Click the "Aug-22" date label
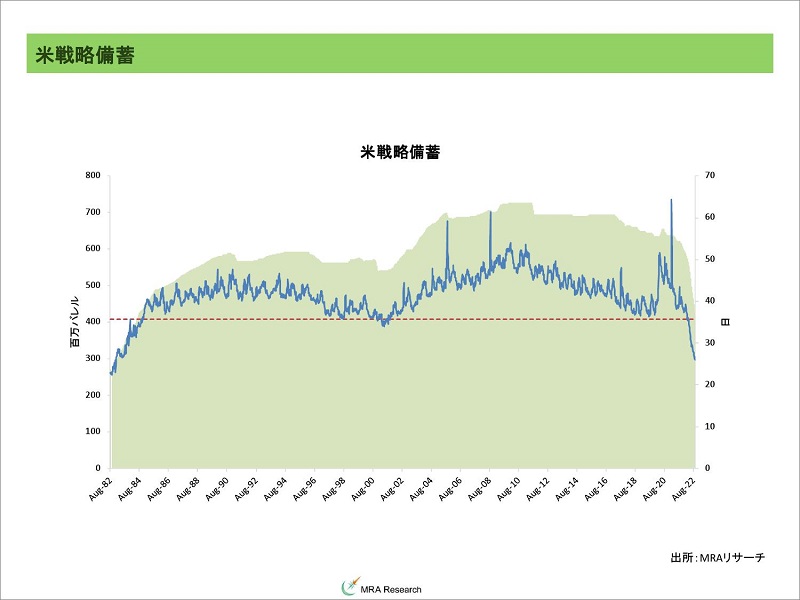The image size is (800, 600). pyautogui.click(x=684, y=488)
